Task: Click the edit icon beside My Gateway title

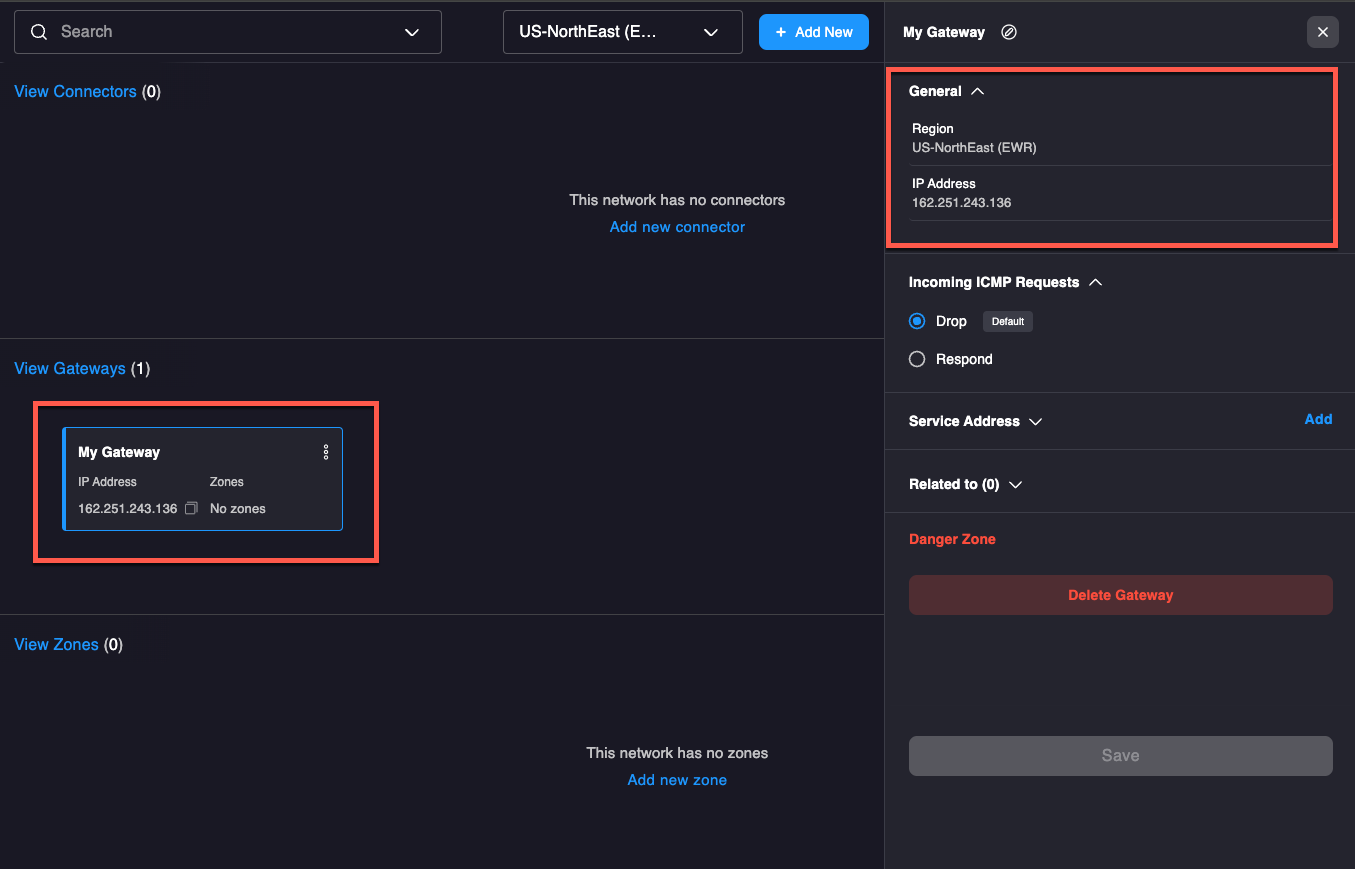Action: click(x=1009, y=32)
